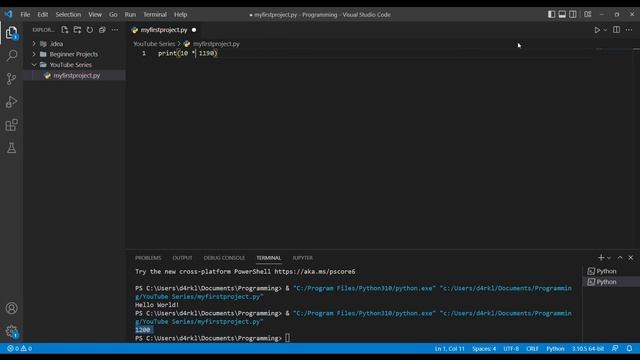640x360 pixels.
Task: Close unsaved myfirstproject.py tab dot
Action: pos(194,30)
